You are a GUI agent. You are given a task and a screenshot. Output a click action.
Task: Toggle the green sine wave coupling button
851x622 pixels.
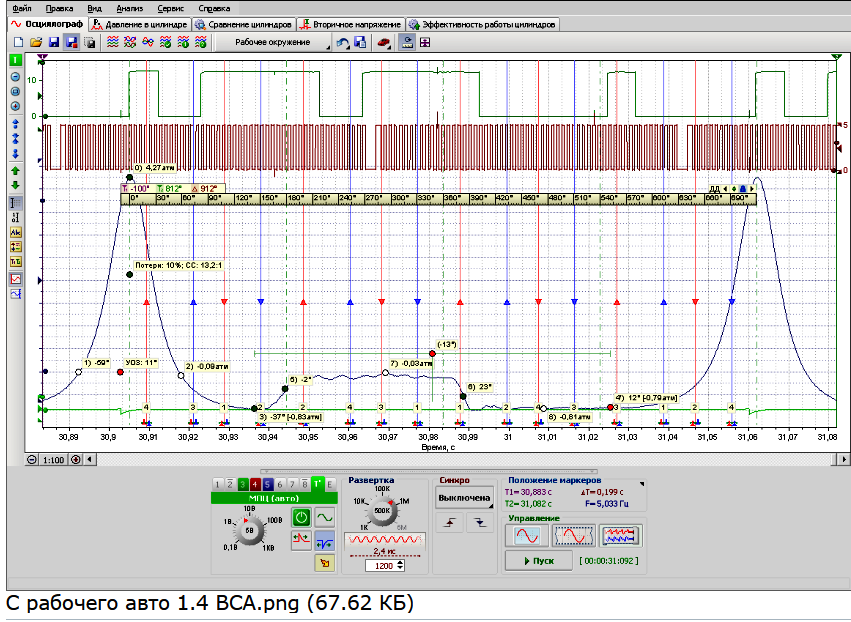(x=325, y=517)
